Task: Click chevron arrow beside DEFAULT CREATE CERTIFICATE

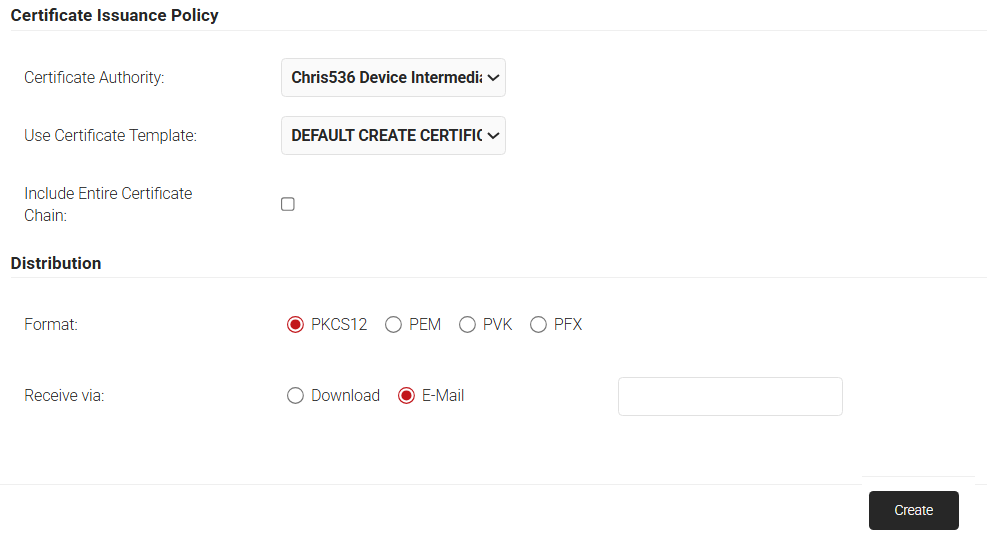Action: point(493,136)
